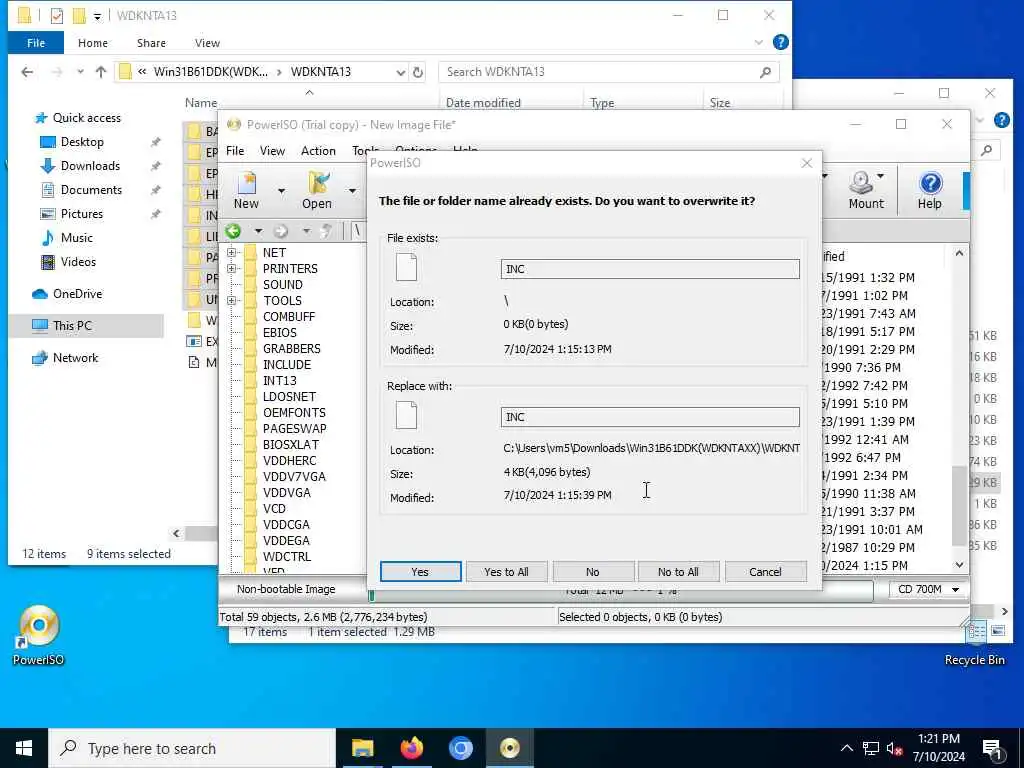Expand the PRINTERS folder tree node

[231, 268]
